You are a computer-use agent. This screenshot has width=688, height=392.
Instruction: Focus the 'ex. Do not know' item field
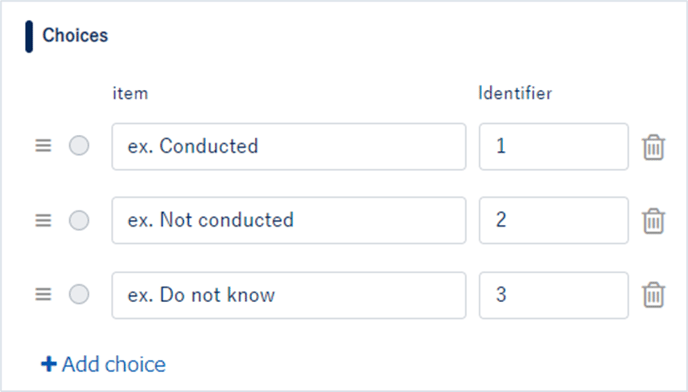coord(289,295)
